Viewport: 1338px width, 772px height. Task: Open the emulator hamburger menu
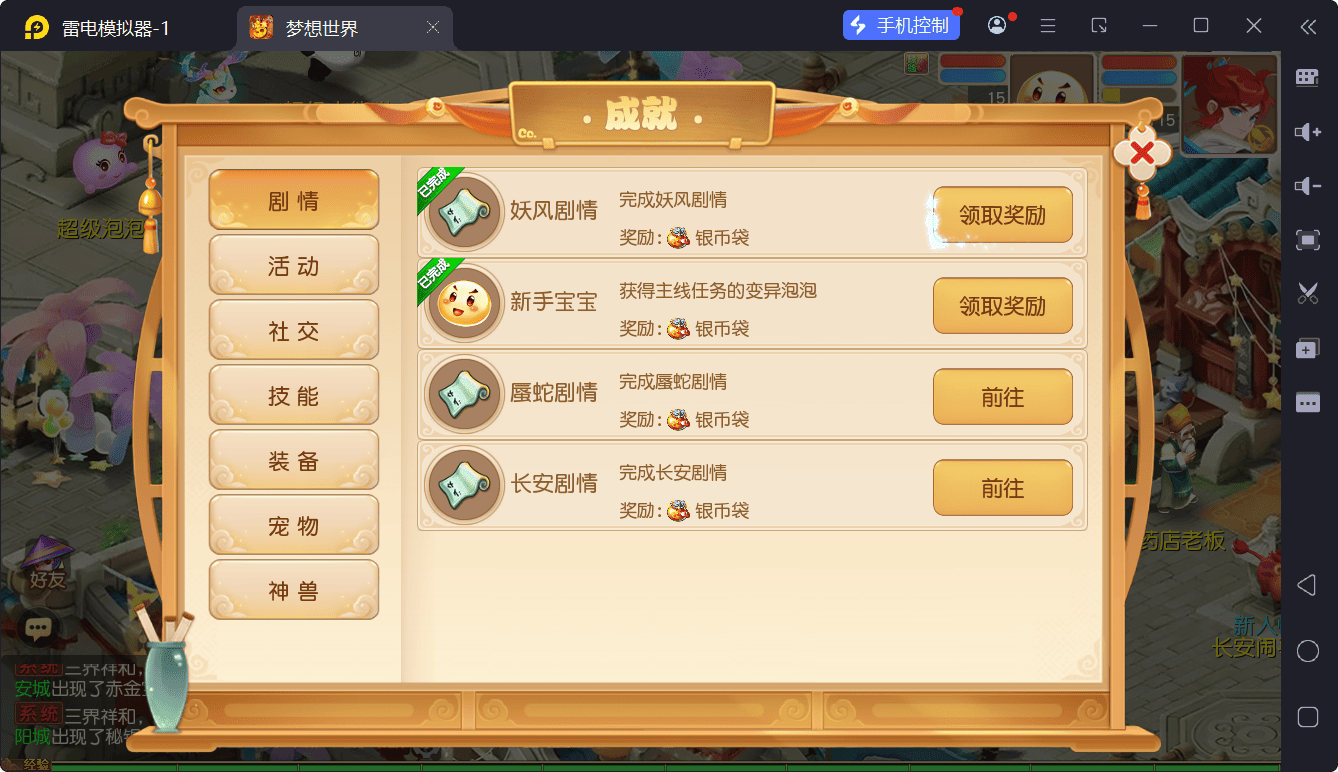tap(1048, 26)
